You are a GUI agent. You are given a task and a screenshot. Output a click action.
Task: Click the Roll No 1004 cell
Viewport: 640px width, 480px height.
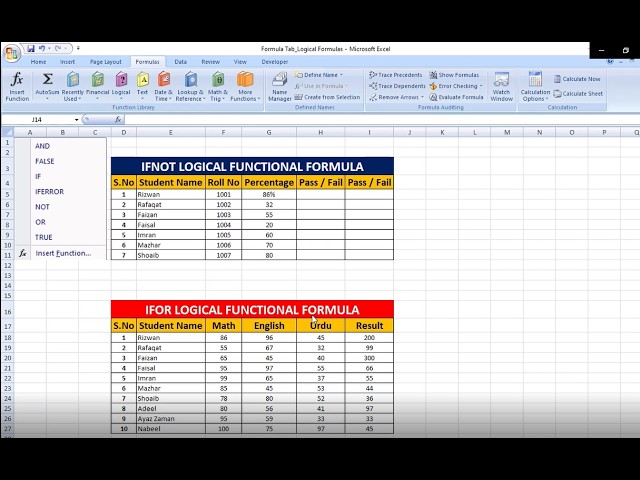coord(224,225)
